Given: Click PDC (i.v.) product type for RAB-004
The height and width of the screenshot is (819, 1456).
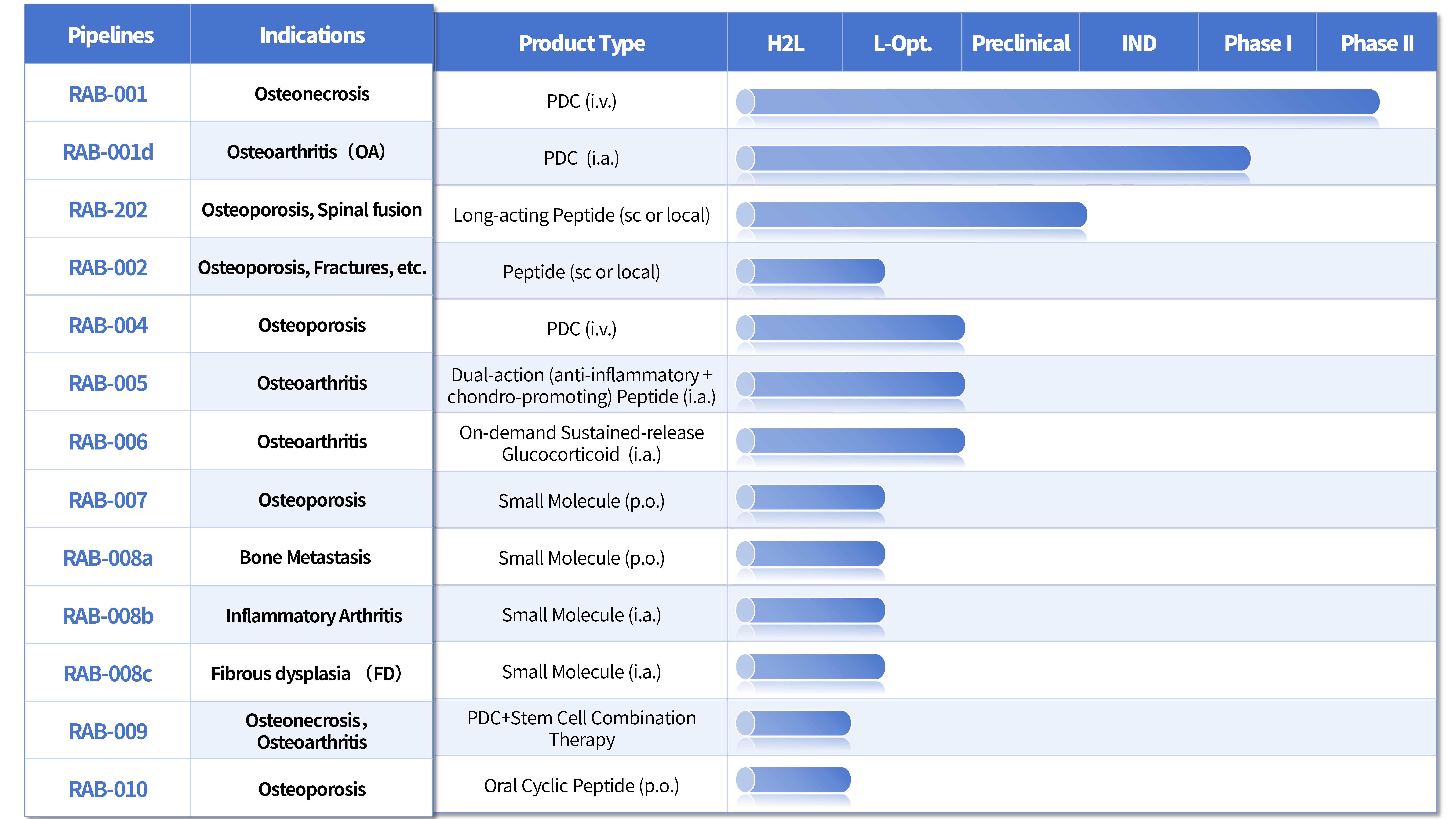Looking at the screenshot, I should point(582,329).
